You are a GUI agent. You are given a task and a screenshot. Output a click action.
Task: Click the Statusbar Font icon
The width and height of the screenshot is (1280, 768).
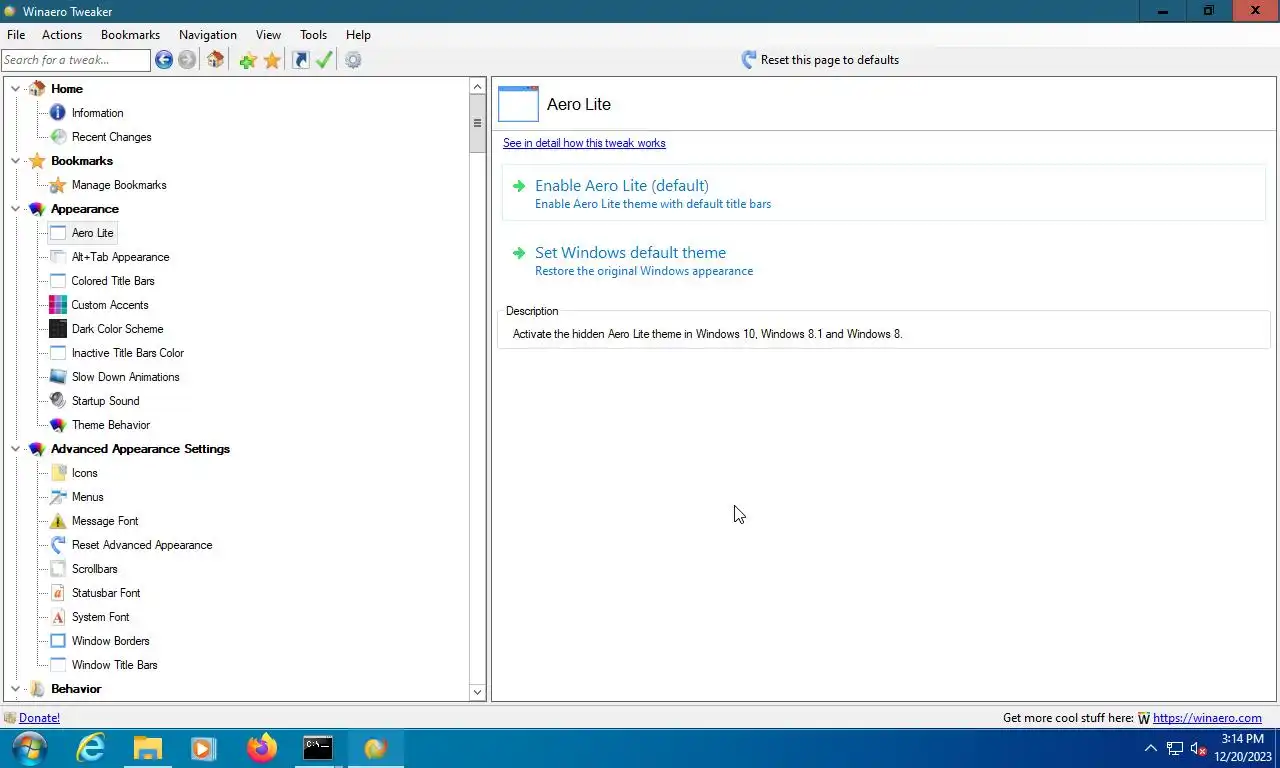(58, 593)
